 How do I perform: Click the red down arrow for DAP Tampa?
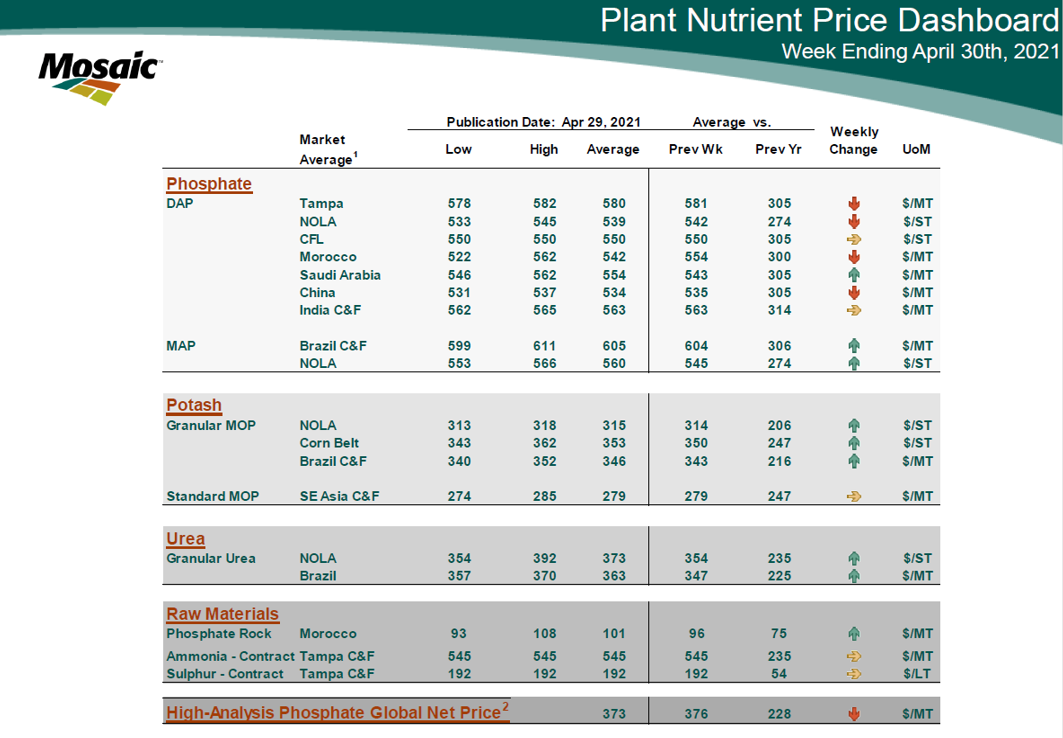854,204
